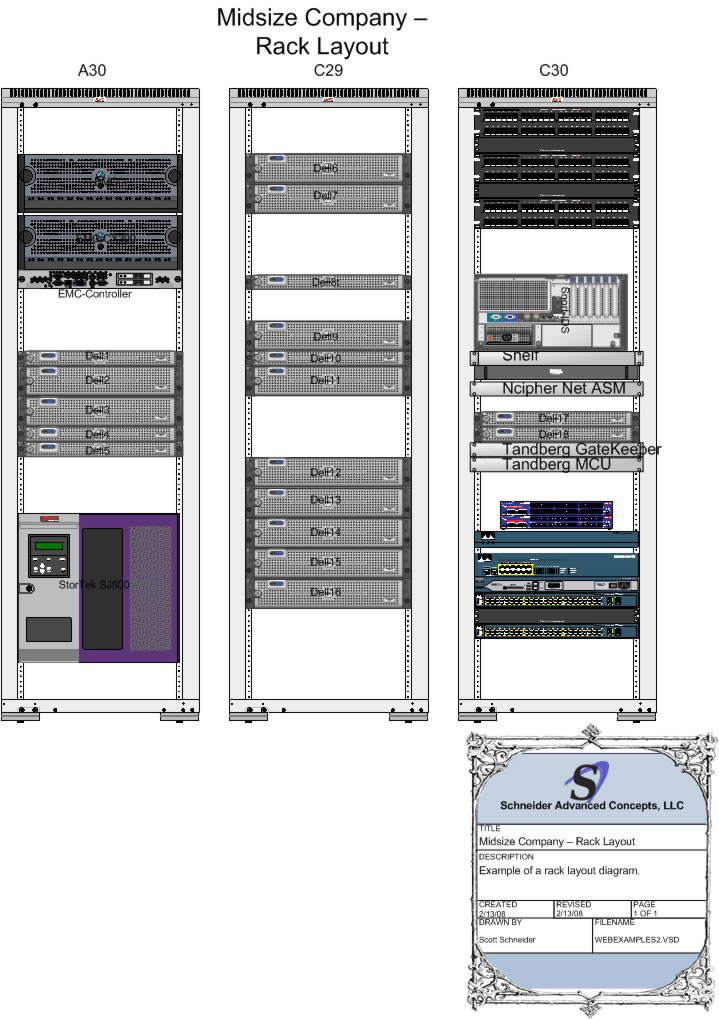Image resolution: width=719 pixels, height=1019 pixels.
Task: Click the Dell14 server unit
Action: 328,532
